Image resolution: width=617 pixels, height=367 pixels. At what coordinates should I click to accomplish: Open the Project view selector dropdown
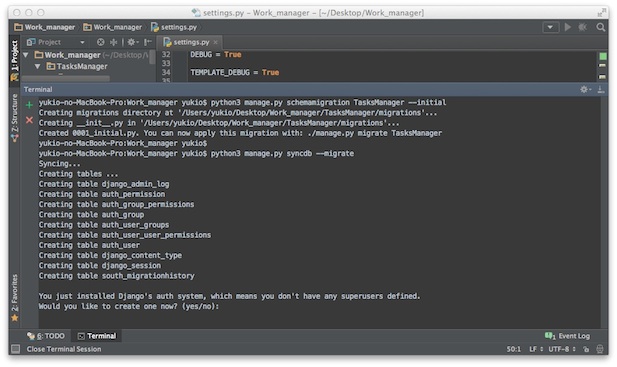[x=82, y=42]
